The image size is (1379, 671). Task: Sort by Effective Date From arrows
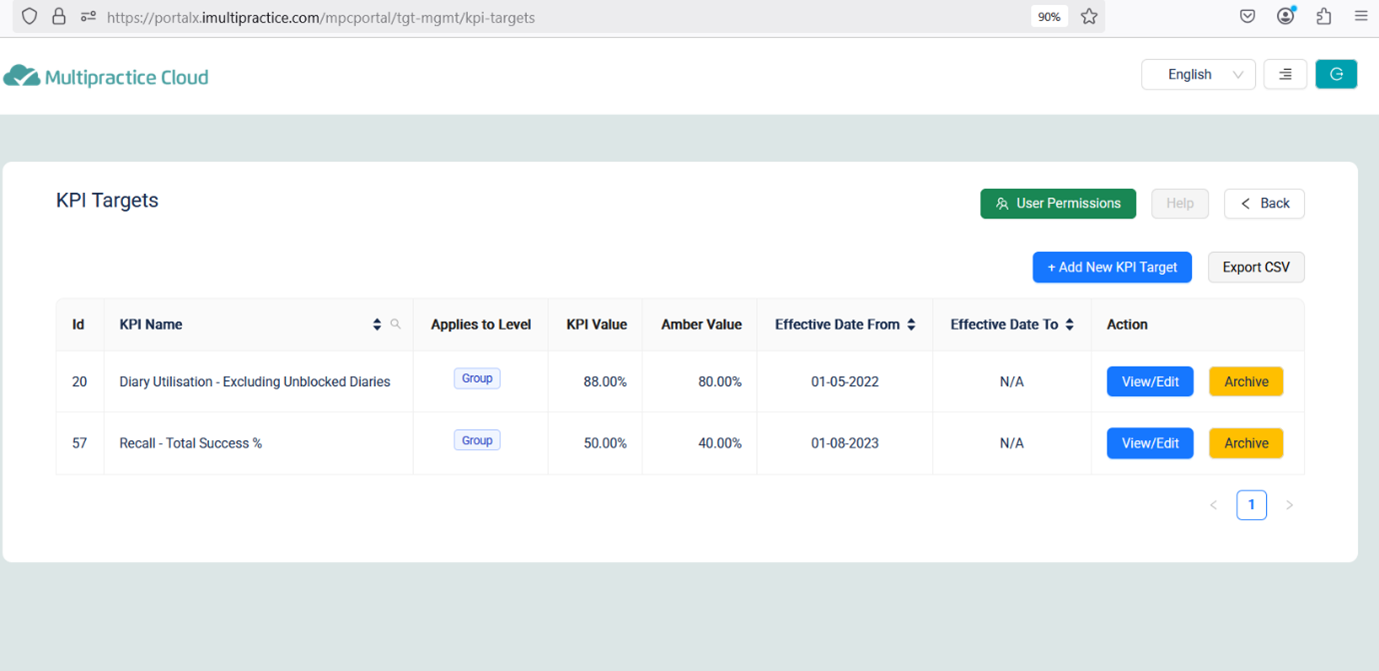click(911, 324)
